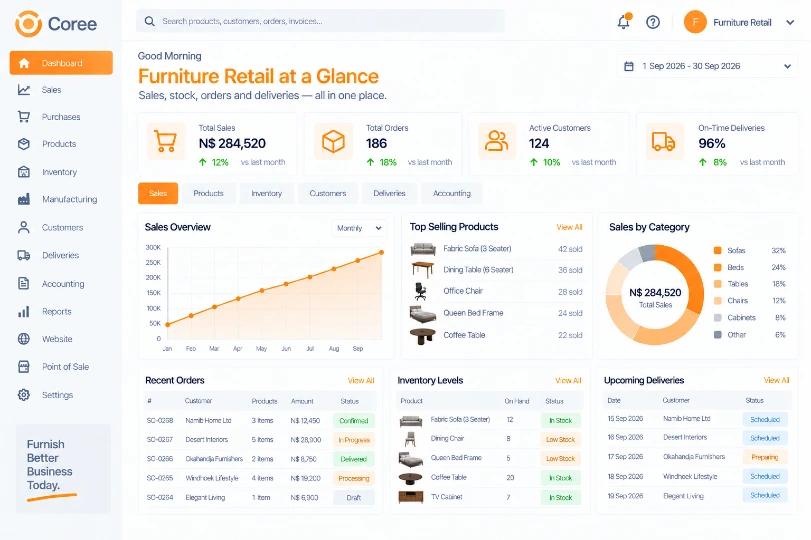
Task: Open Reports via the bar chart icon
Action: tap(24, 311)
